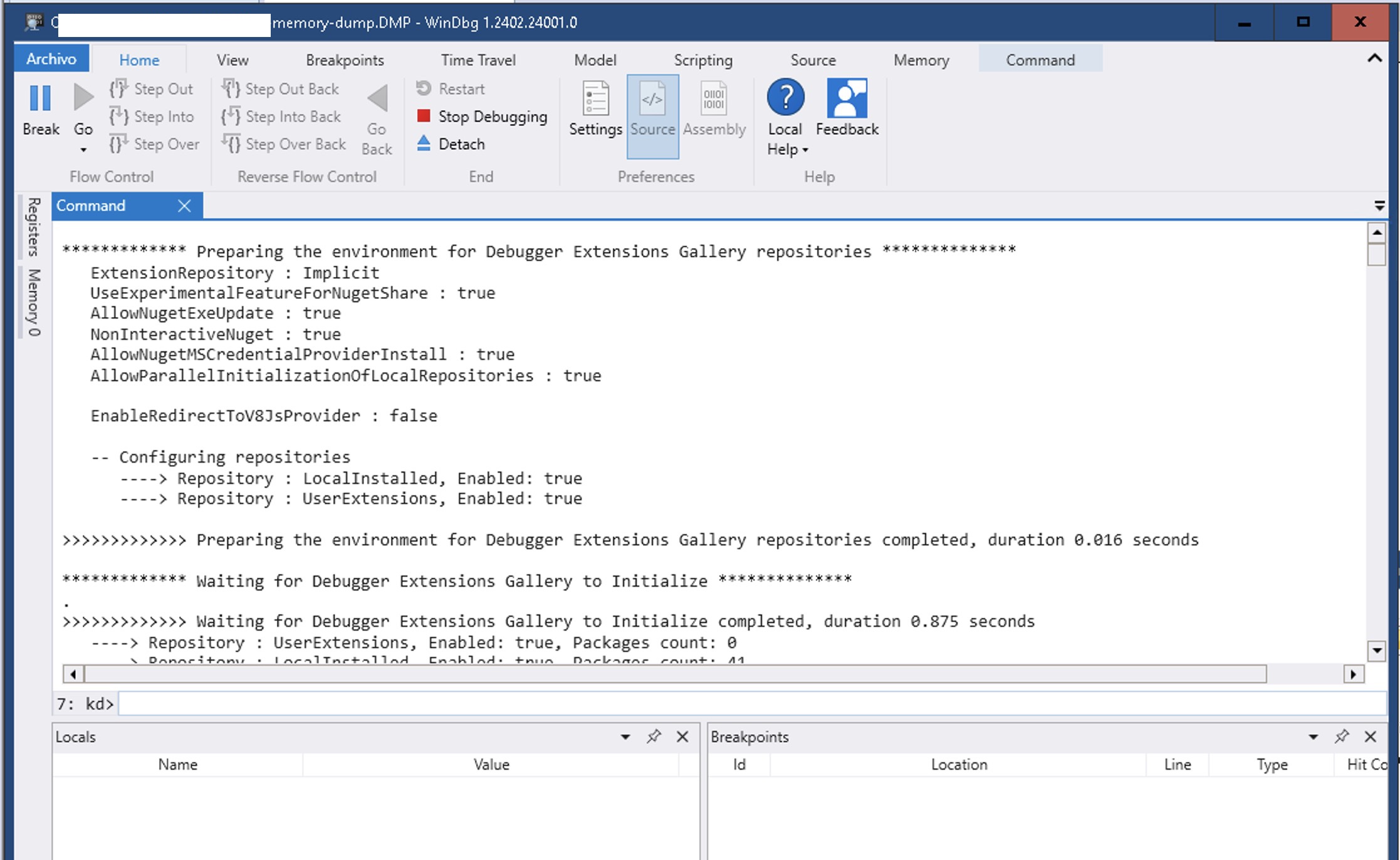Screen dimensions: 1400x860
Task: Click the Break pause icon
Action: pyautogui.click(x=40, y=98)
